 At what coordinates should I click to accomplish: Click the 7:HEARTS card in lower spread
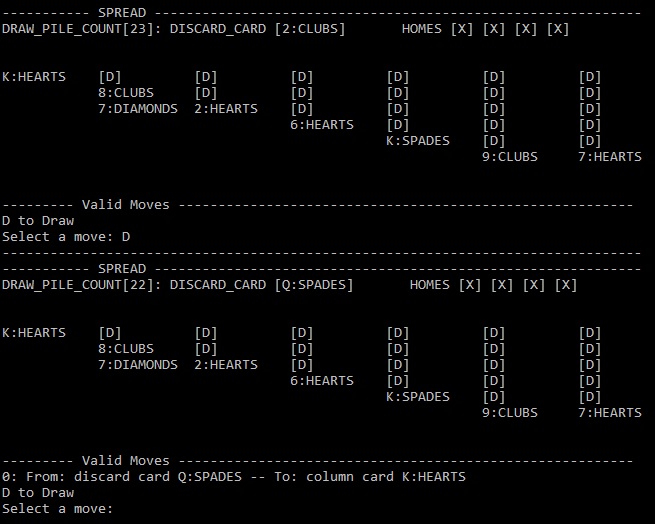pos(610,412)
